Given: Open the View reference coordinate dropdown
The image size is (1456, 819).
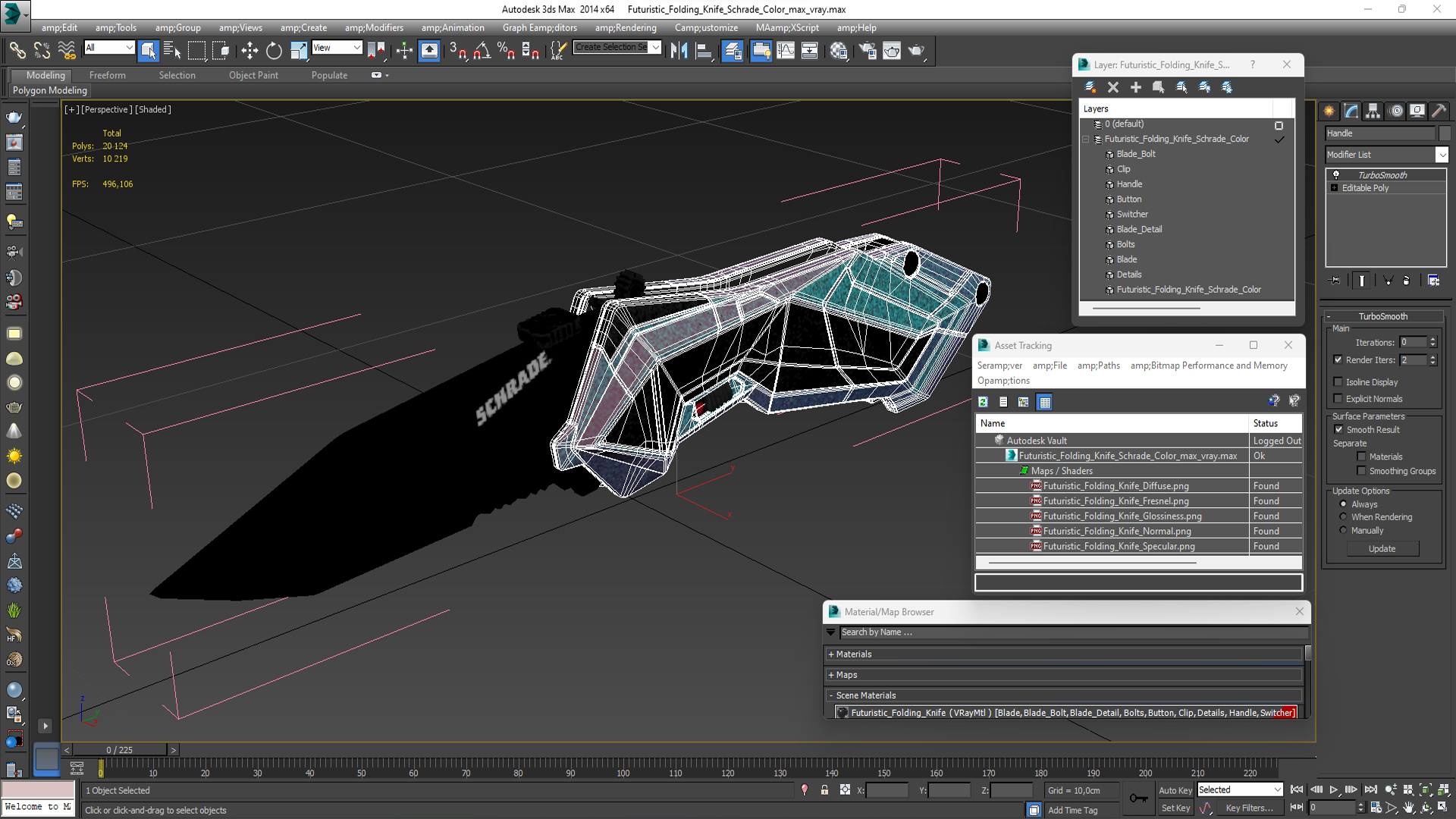Looking at the screenshot, I should [337, 48].
